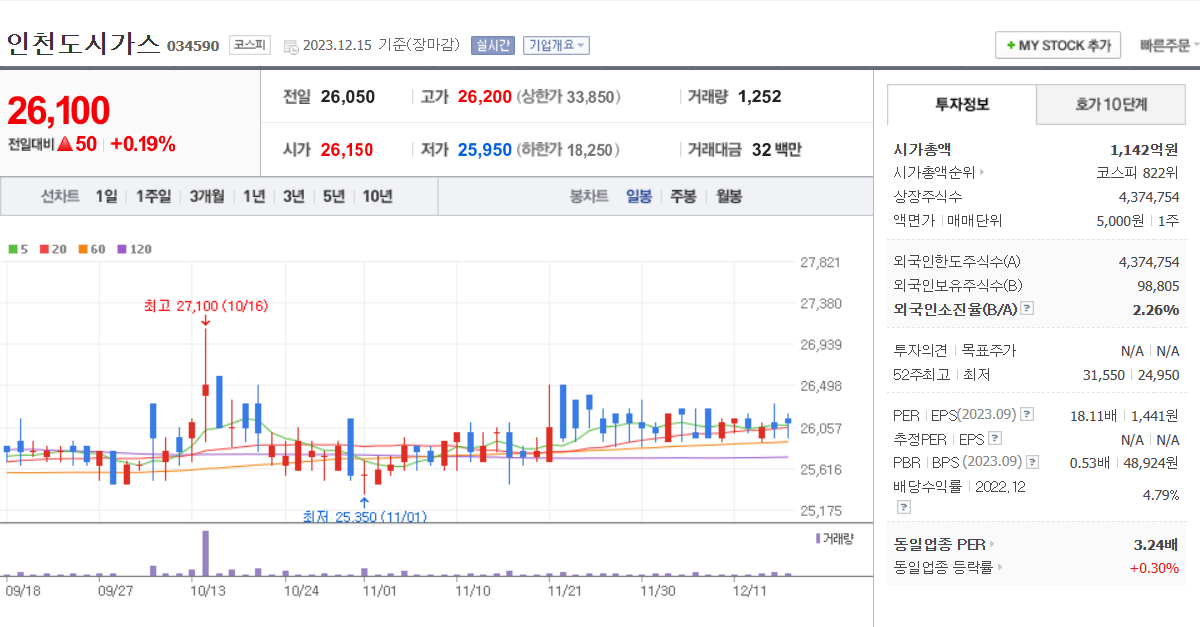Click the 거래량 value 1,252
This screenshot has width=1200, height=627.
point(759,97)
